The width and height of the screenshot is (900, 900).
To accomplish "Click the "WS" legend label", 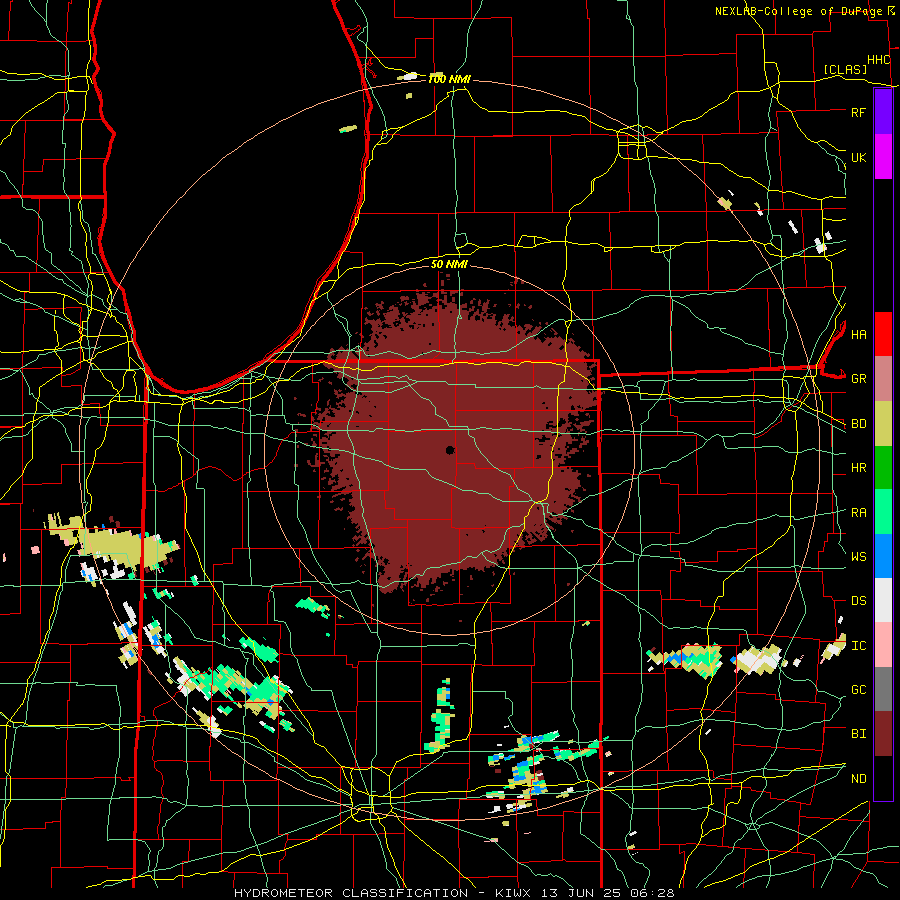I will (858, 557).
